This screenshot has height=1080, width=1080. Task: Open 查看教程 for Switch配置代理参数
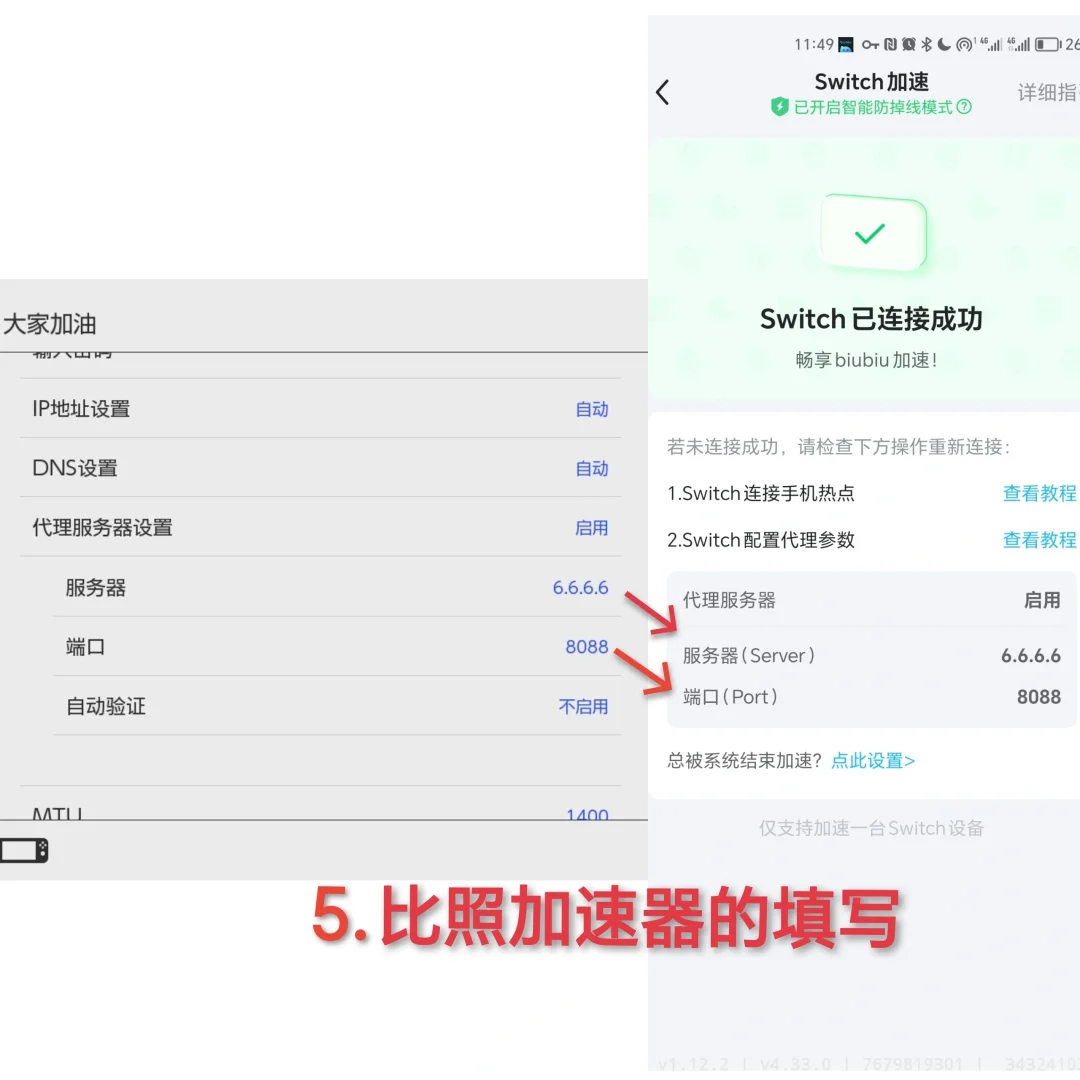1039,540
